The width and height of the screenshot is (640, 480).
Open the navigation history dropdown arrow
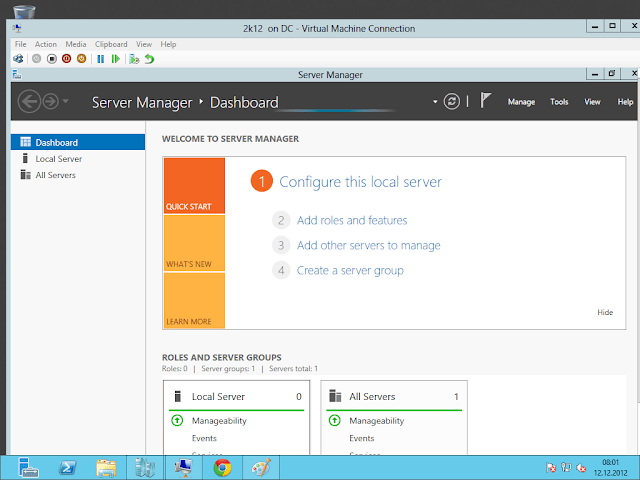pos(66,102)
